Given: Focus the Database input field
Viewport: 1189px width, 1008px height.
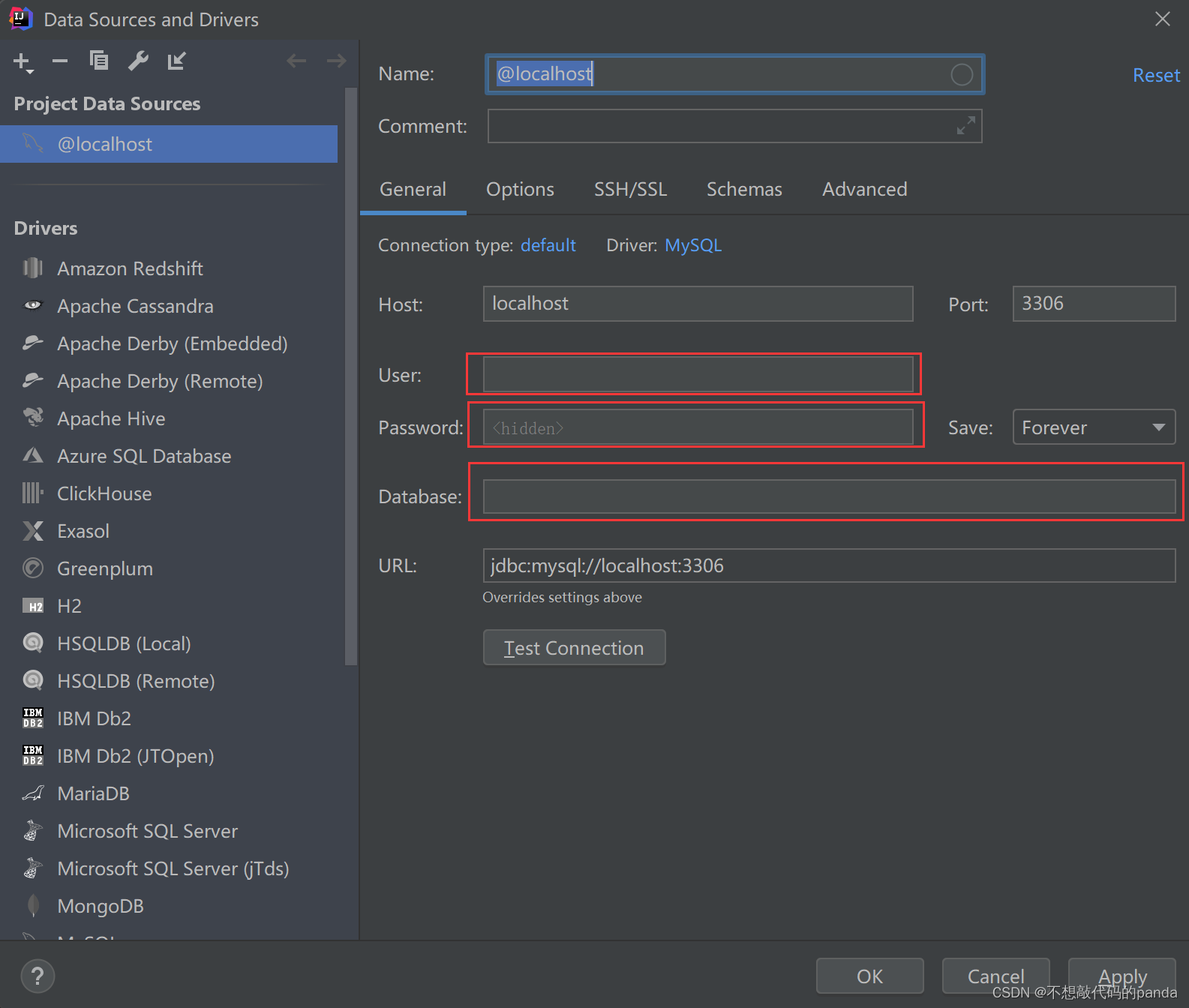Looking at the screenshot, I should pyautogui.click(x=829, y=496).
